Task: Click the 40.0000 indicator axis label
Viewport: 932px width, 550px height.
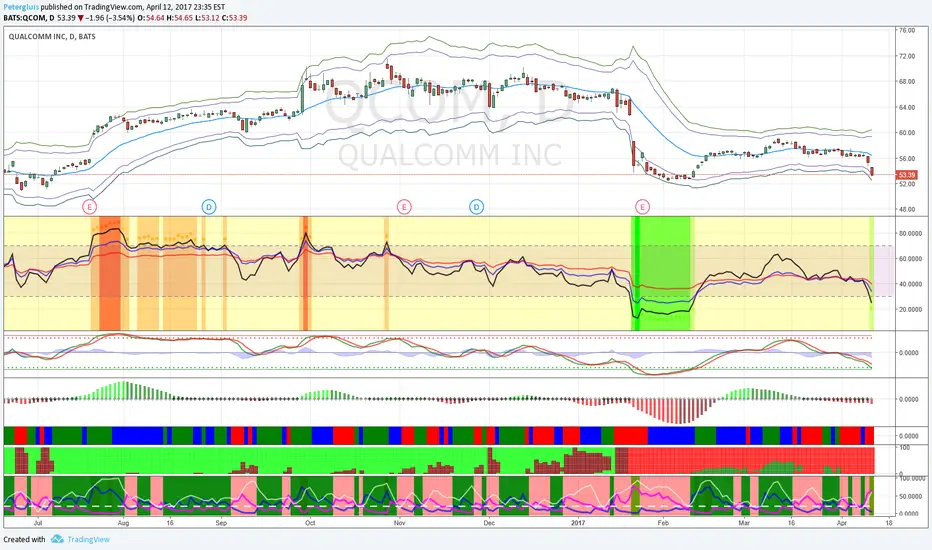Action: (x=910, y=284)
